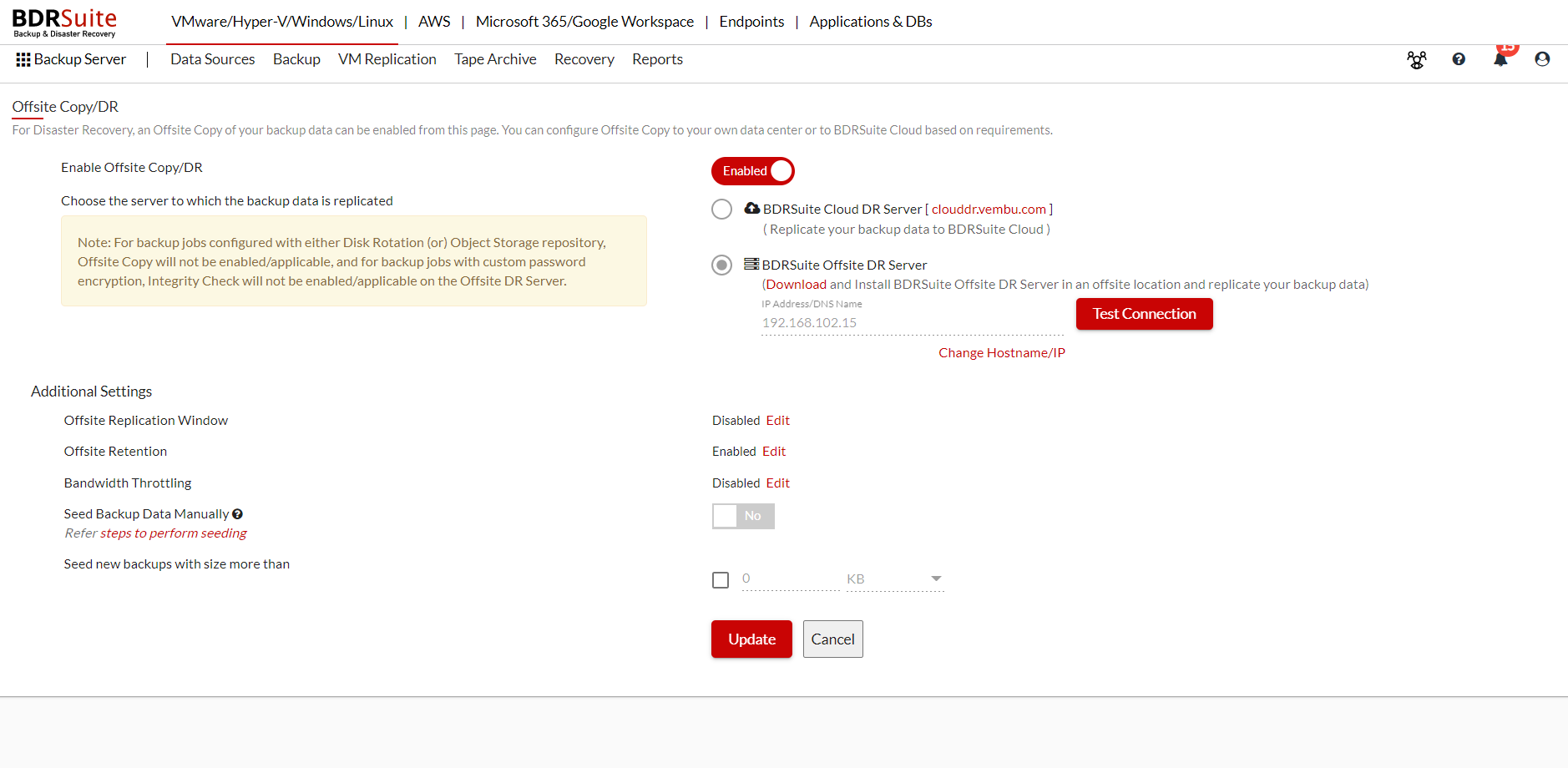
Task: Open the KB size unit dropdown
Action: click(x=895, y=579)
